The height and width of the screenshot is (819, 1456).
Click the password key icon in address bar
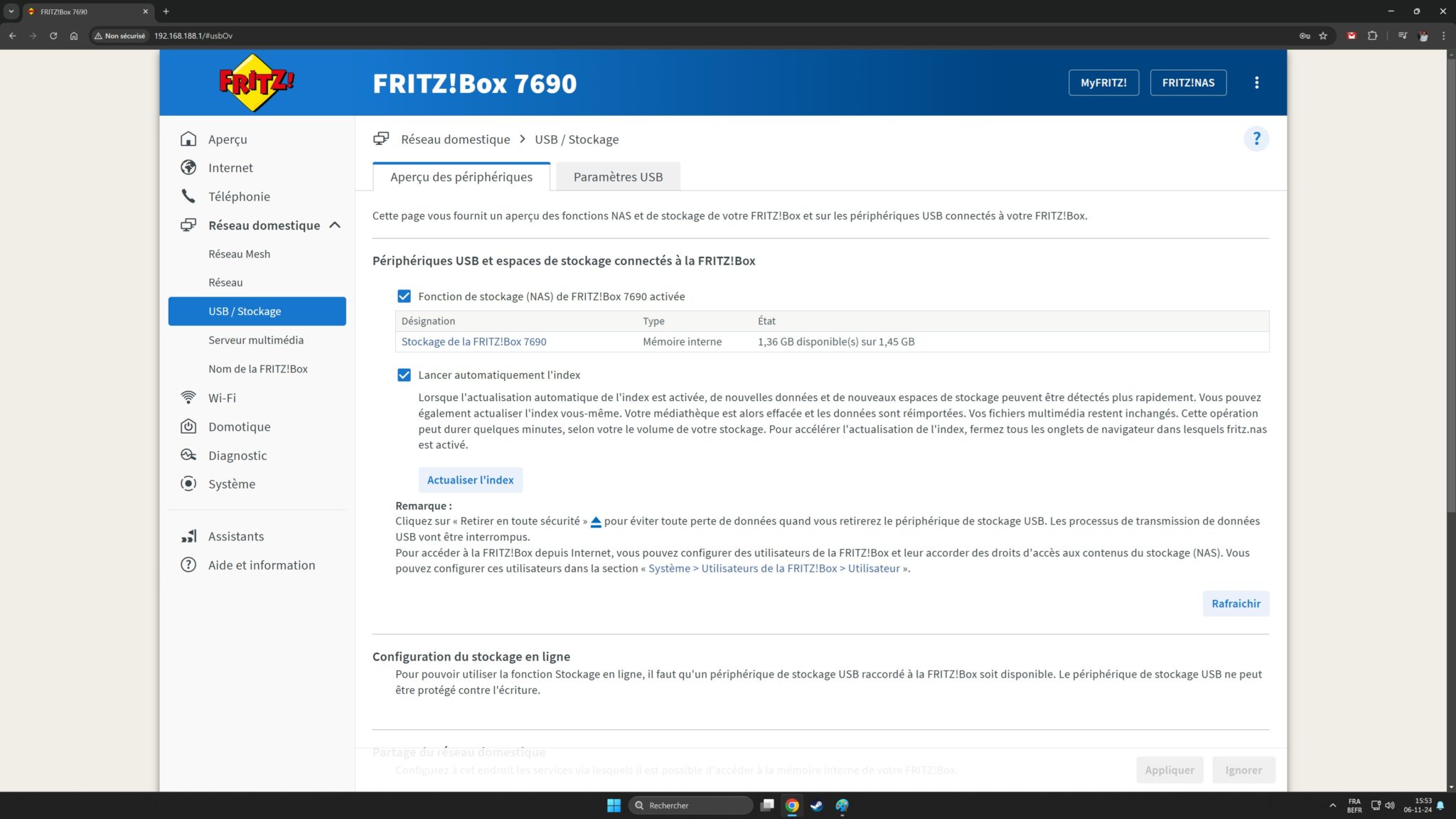1305,36
